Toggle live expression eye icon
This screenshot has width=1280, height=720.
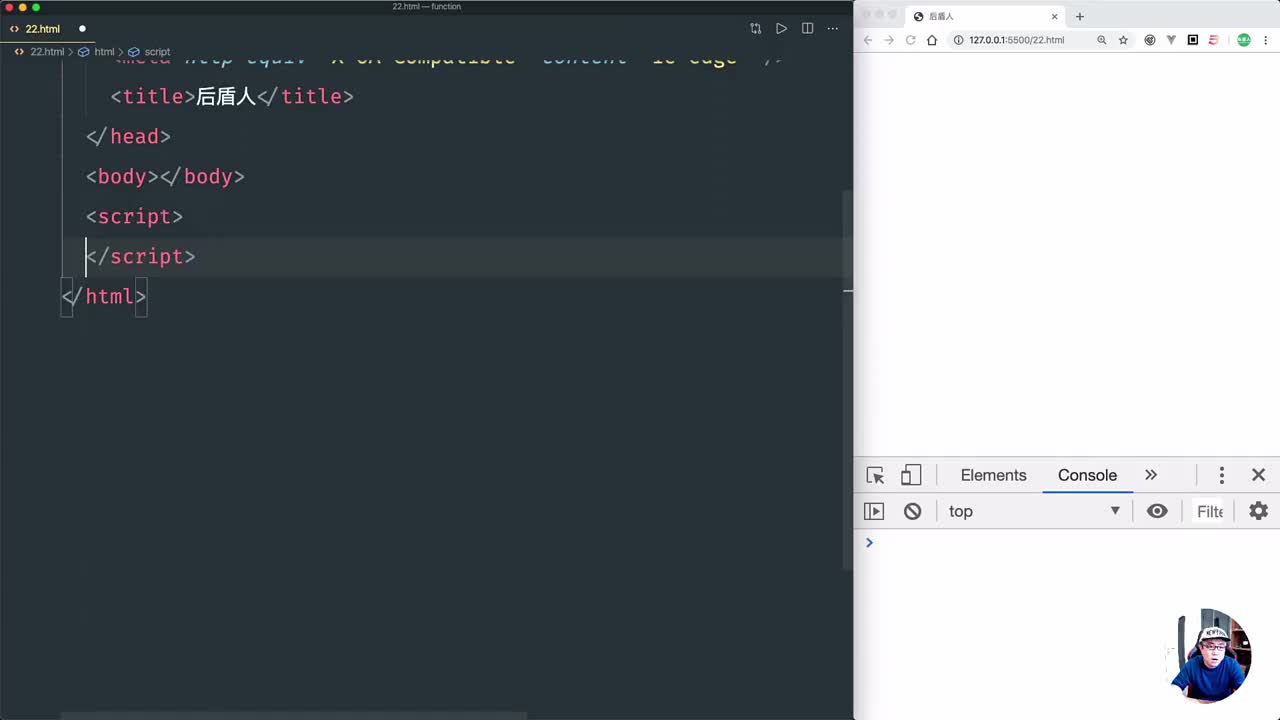click(1157, 511)
